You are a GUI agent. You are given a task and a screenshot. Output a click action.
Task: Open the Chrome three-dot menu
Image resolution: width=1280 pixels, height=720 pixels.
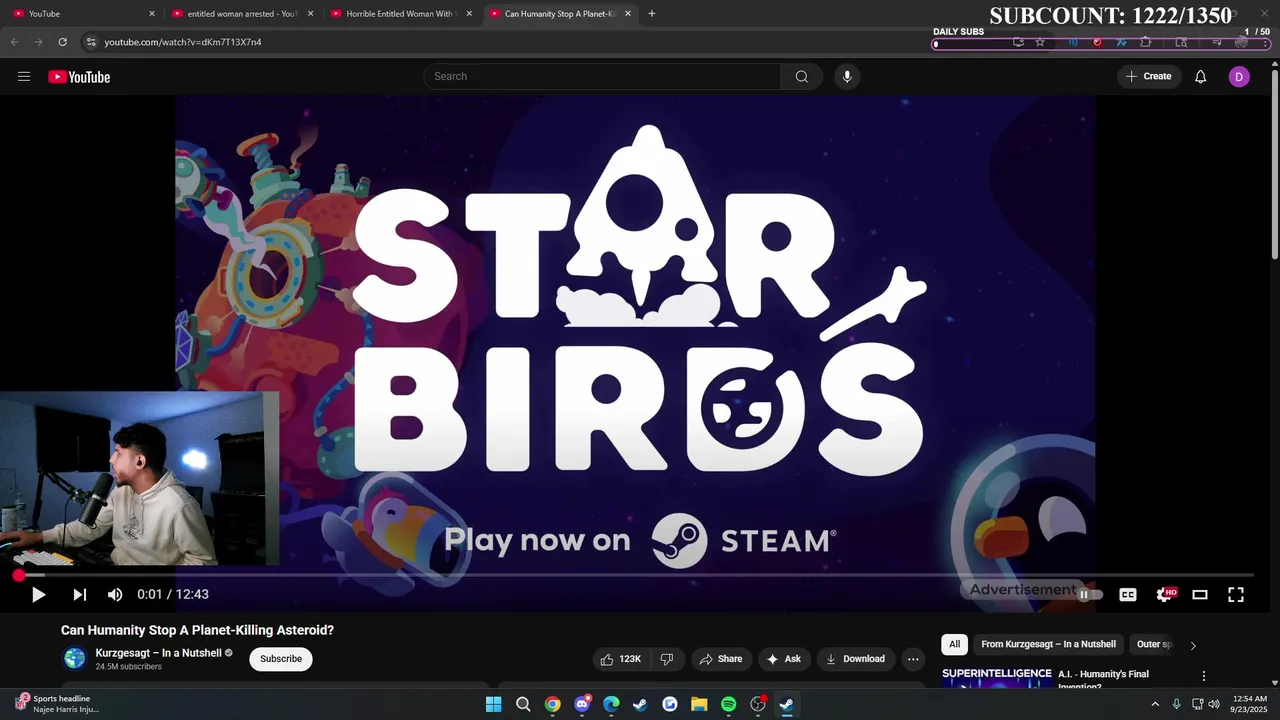pos(1267,42)
